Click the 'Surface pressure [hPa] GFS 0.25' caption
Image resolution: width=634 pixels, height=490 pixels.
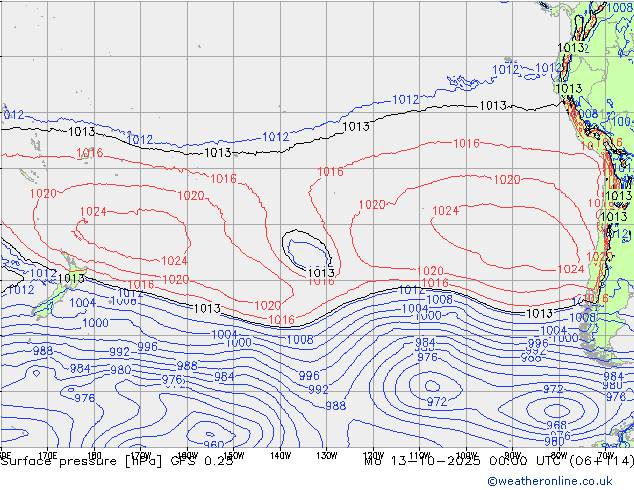pos(116,461)
